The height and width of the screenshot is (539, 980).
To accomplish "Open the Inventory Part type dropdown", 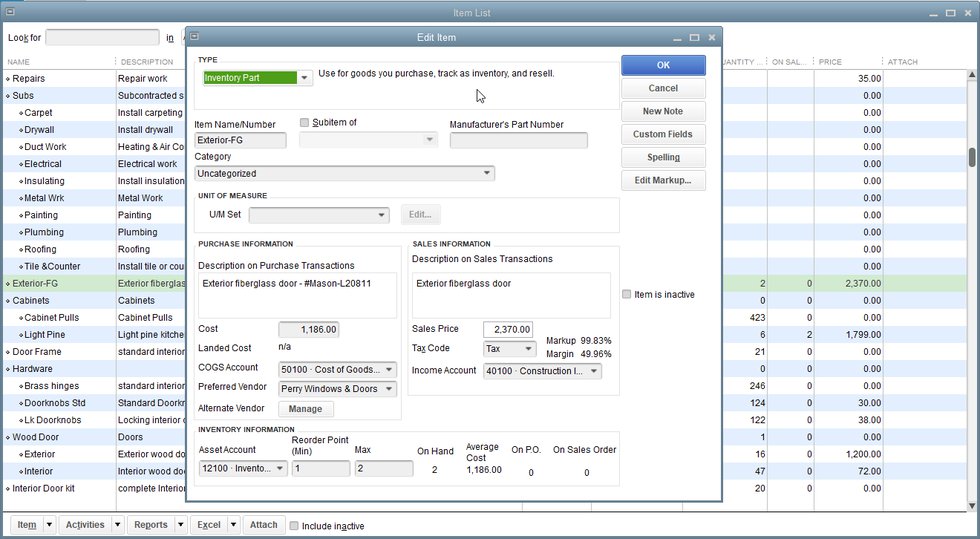I will (305, 78).
